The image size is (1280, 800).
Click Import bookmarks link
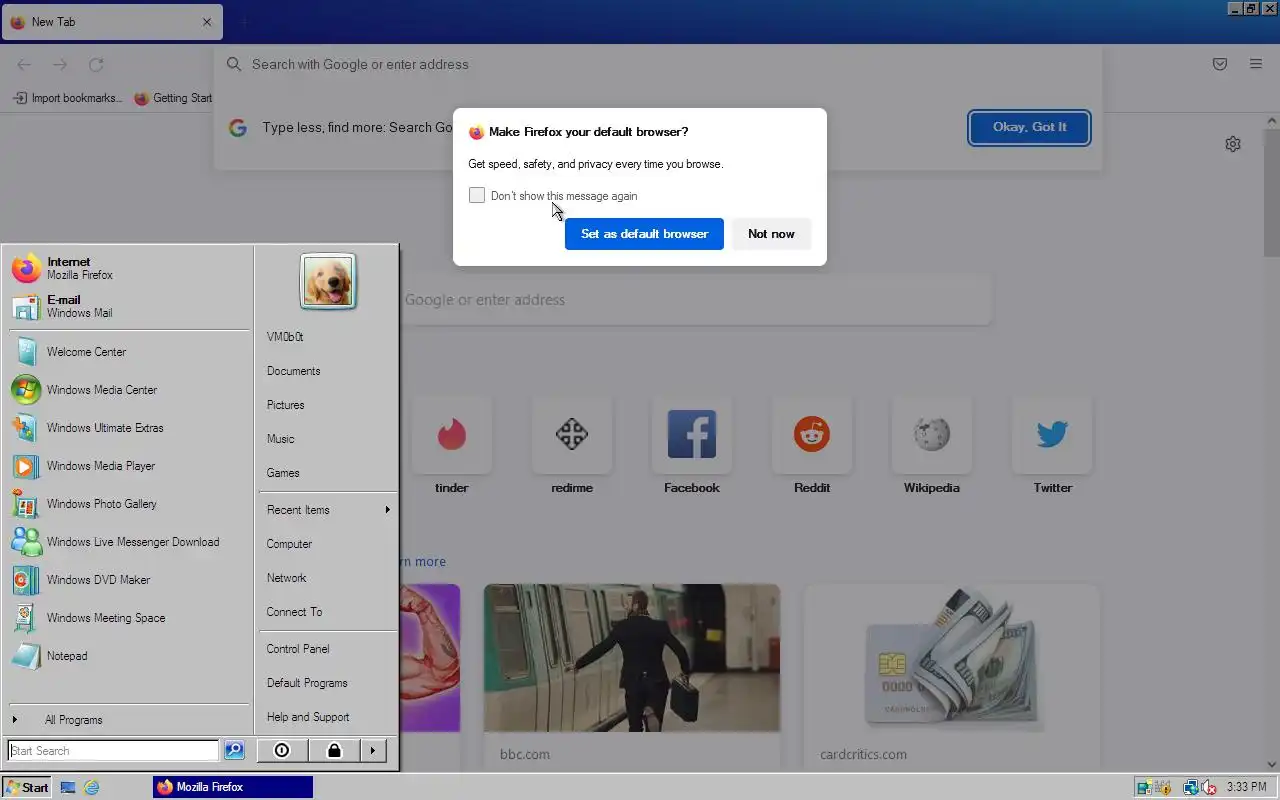coord(67,98)
